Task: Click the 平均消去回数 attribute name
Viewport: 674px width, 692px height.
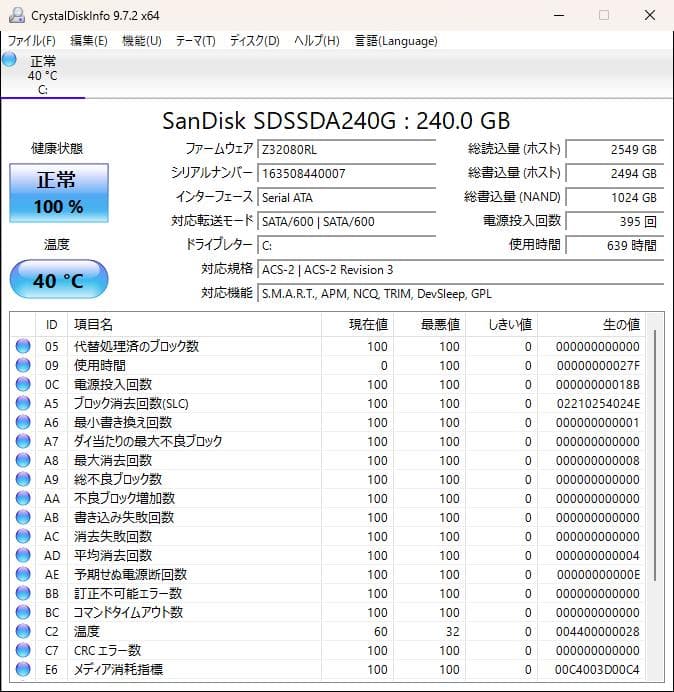Action: (113, 555)
